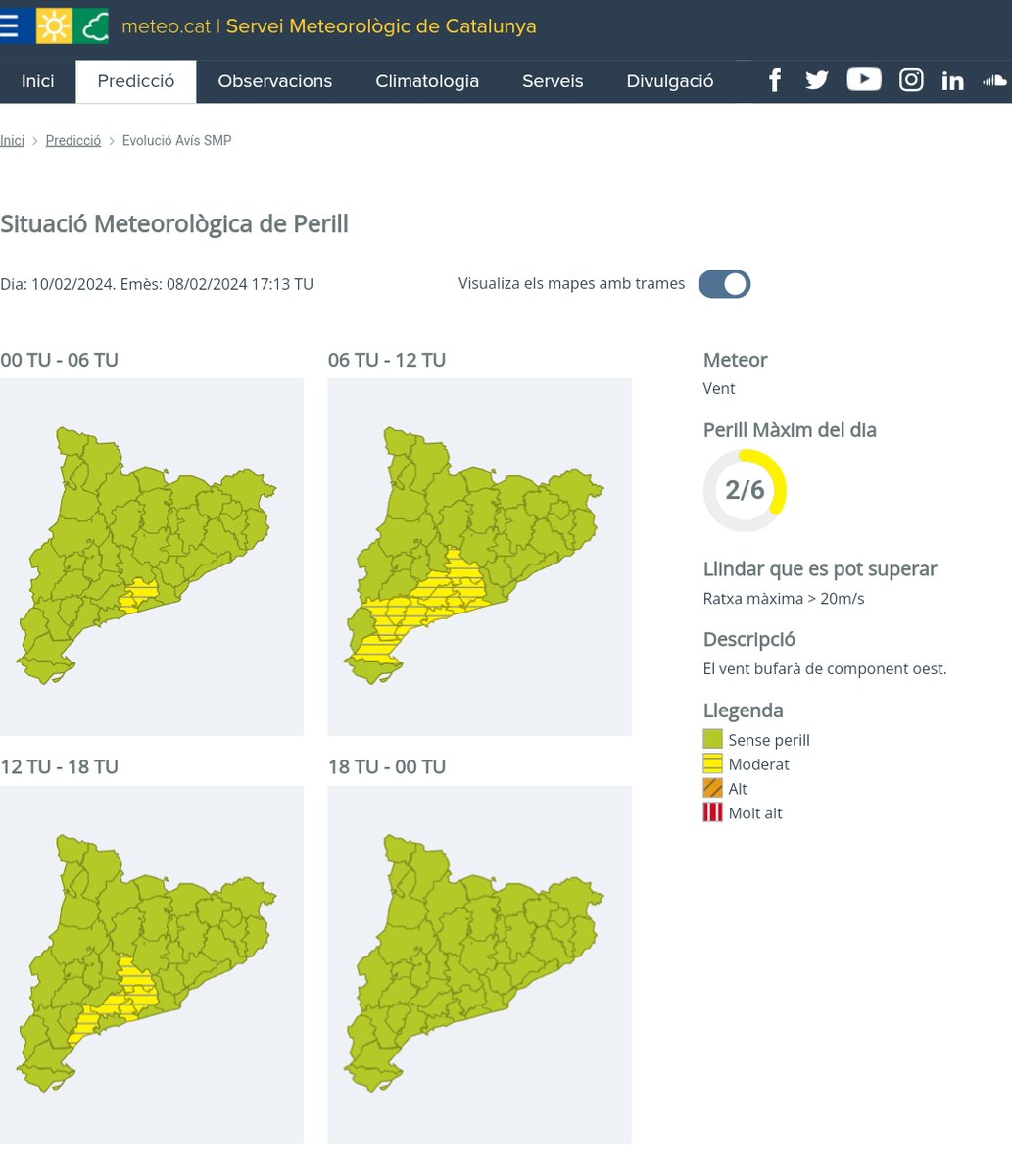
Task: Click 'Evolució Avís SMP' breadcrumb text
Action: (x=176, y=141)
